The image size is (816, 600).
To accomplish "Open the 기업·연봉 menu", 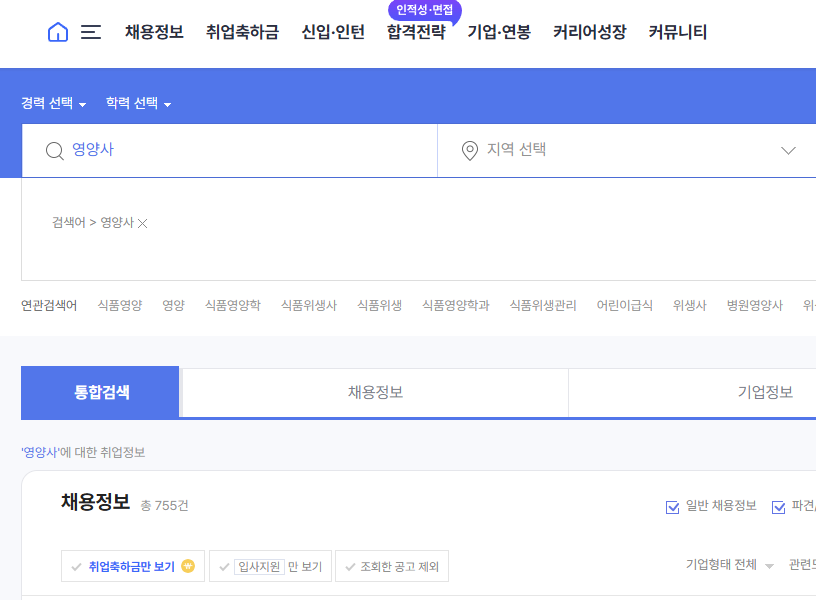I will coord(499,32).
